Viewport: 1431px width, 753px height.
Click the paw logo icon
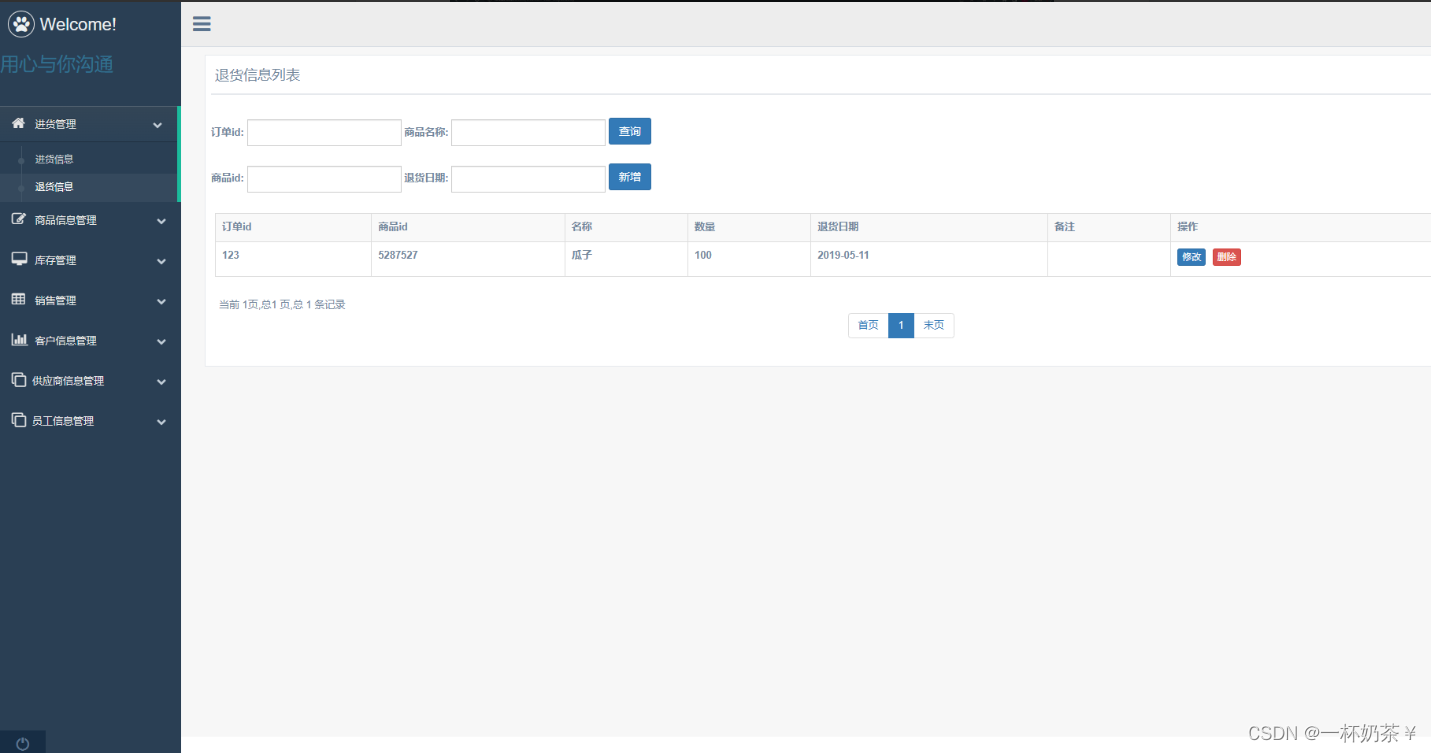point(21,24)
